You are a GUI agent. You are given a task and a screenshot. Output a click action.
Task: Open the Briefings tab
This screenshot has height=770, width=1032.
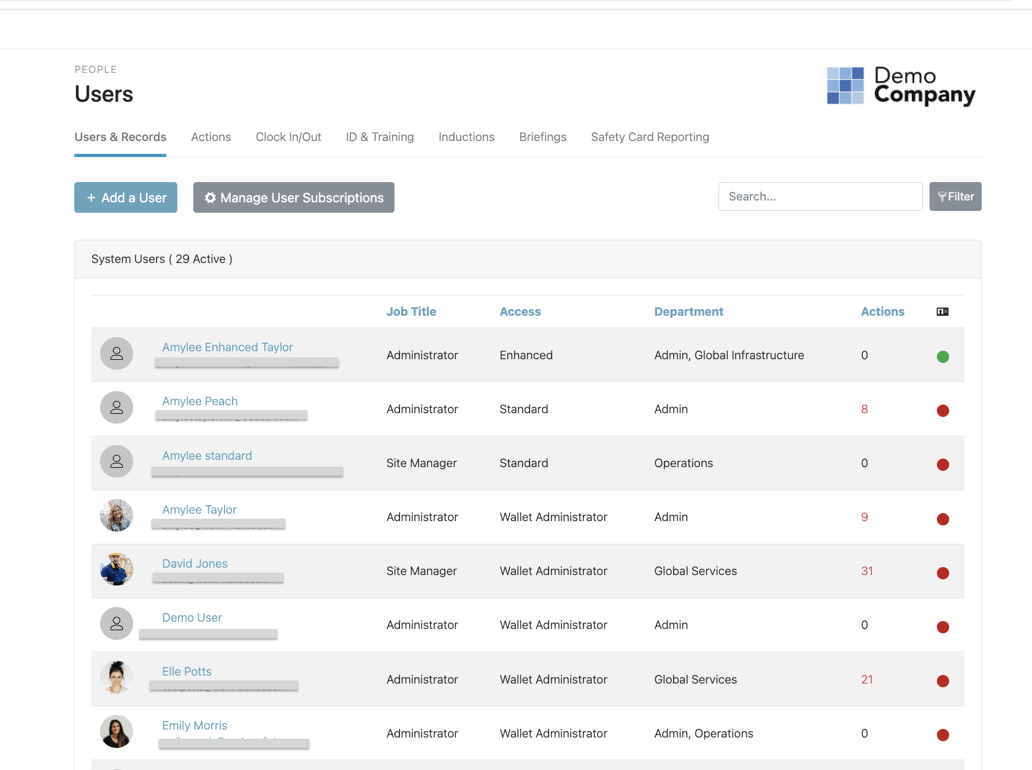[542, 137]
